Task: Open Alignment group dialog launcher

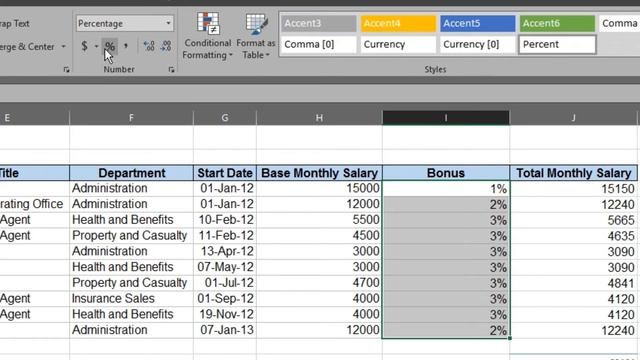Action: (x=67, y=70)
